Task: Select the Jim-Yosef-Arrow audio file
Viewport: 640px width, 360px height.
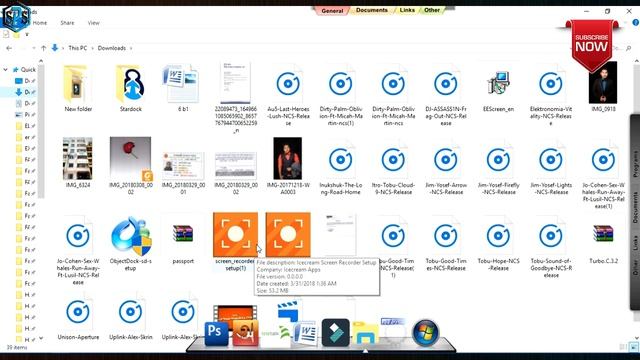Action: 446,167
